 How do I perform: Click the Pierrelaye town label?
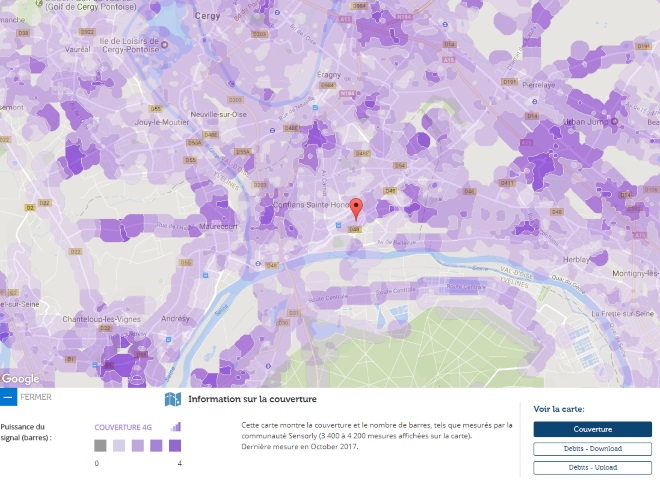click(x=538, y=85)
